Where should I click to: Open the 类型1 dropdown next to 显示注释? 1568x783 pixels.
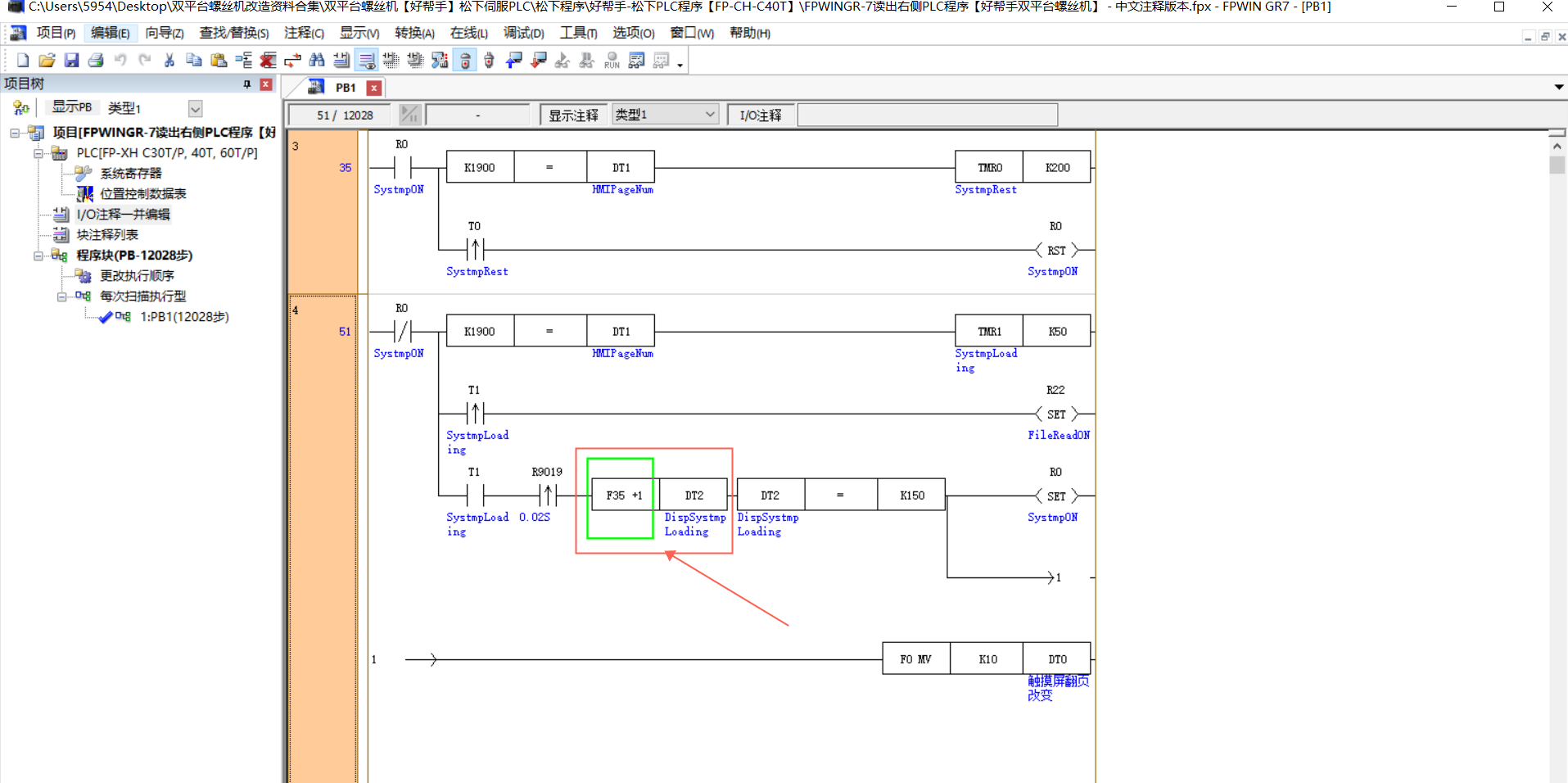[x=709, y=115]
